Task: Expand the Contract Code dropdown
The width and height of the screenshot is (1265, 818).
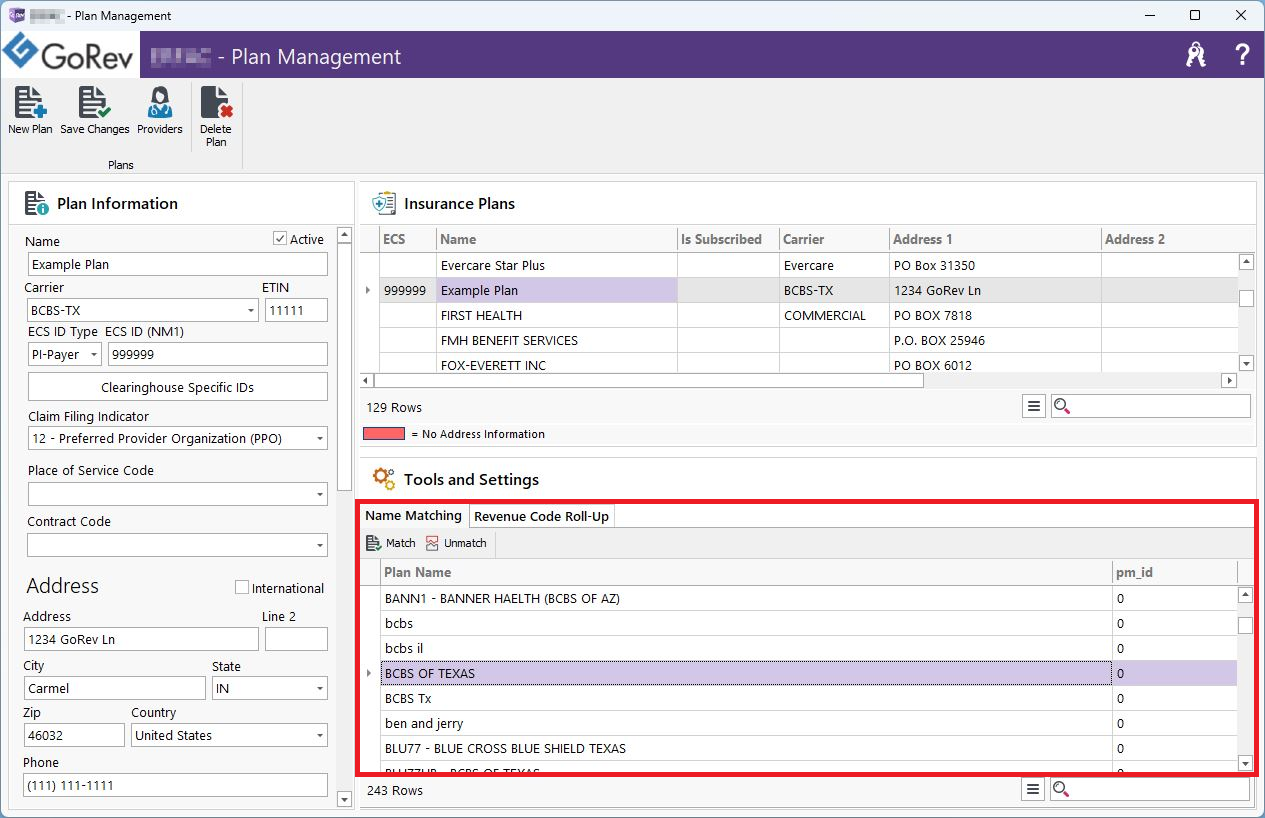Action: (x=320, y=545)
